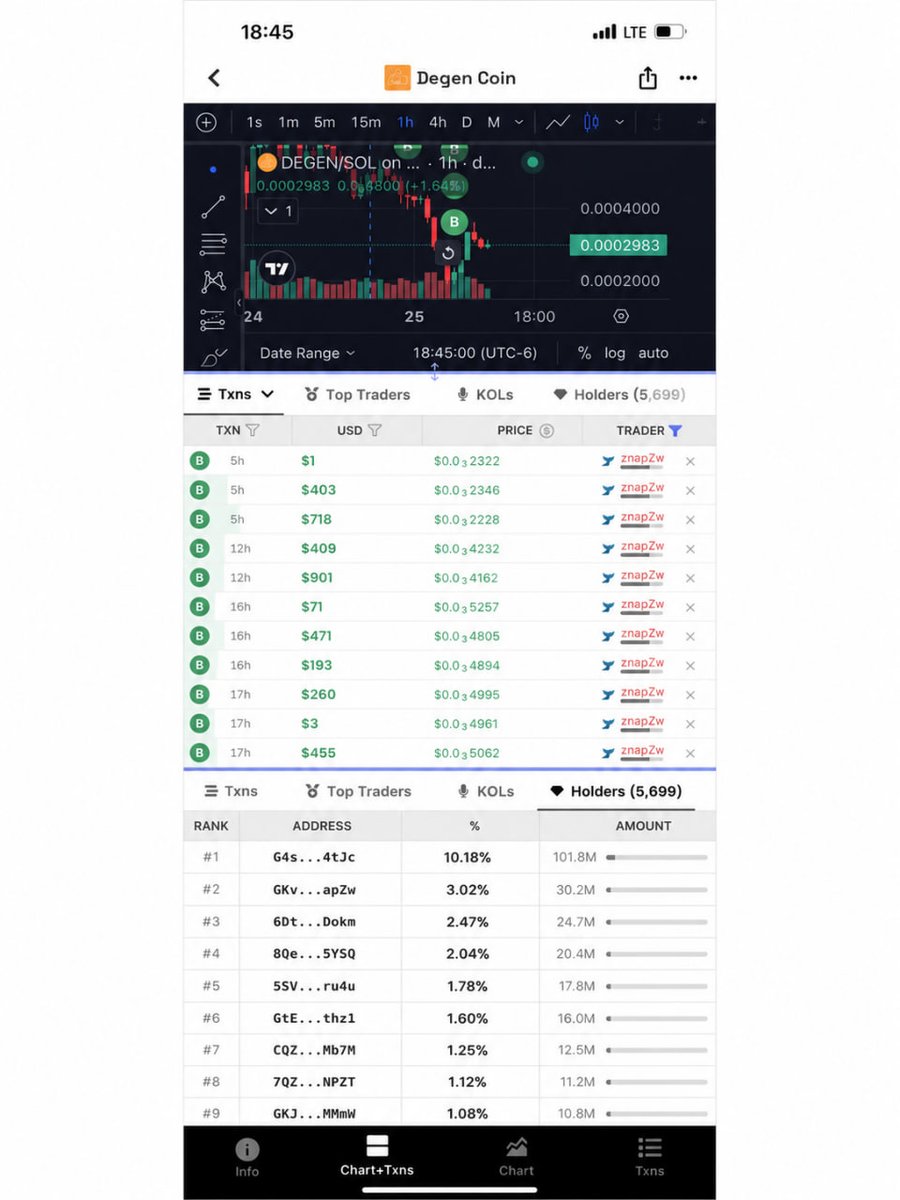Click the Degen Coin title
Viewport: 900px width, 1200px height.
pyautogui.click(x=466, y=78)
